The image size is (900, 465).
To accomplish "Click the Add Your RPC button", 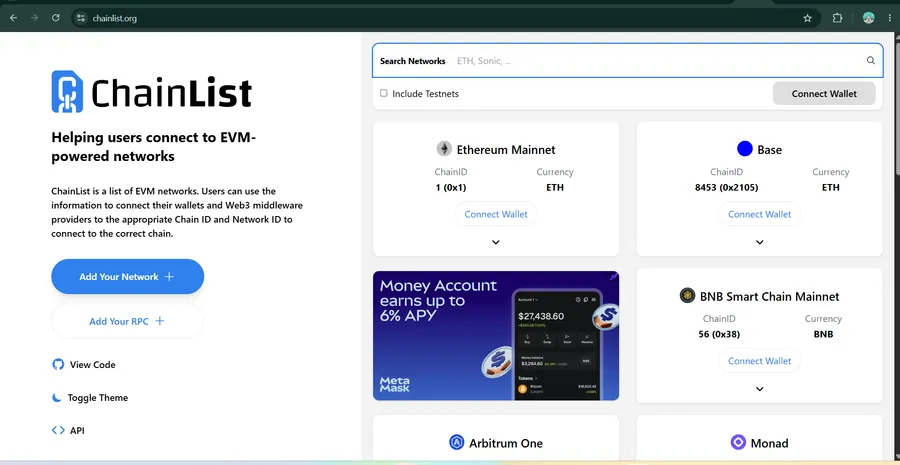I will click(127, 321).
